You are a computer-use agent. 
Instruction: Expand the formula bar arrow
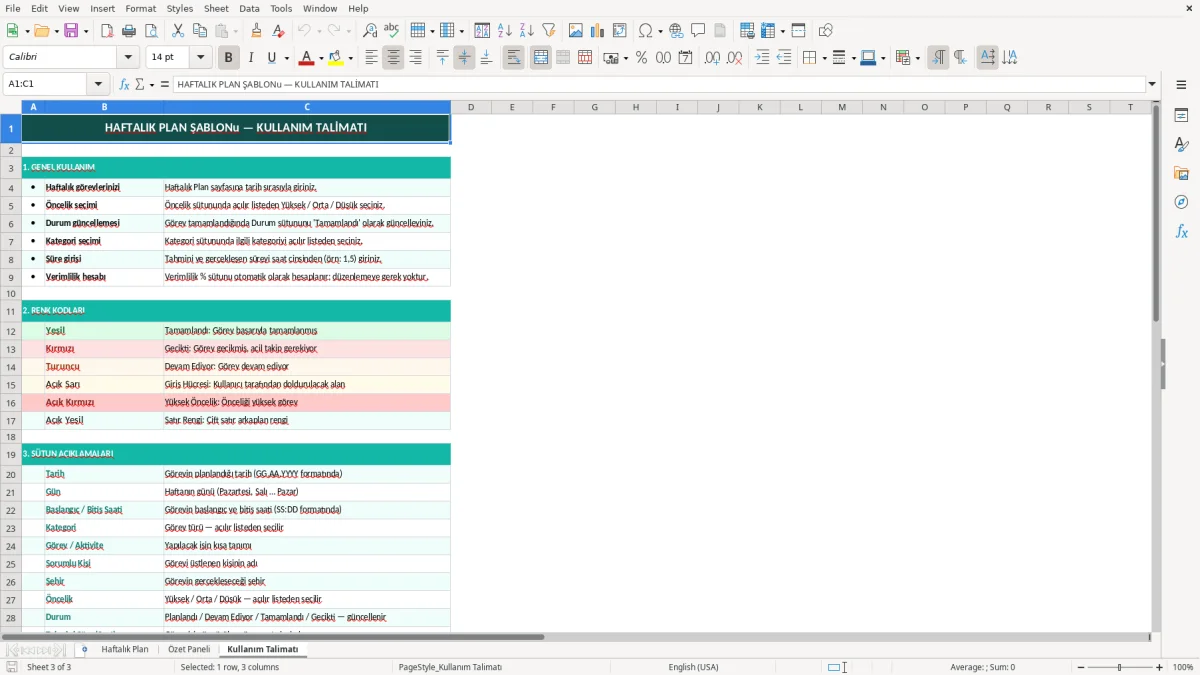pyautogui.click(x=1152, y=84)
